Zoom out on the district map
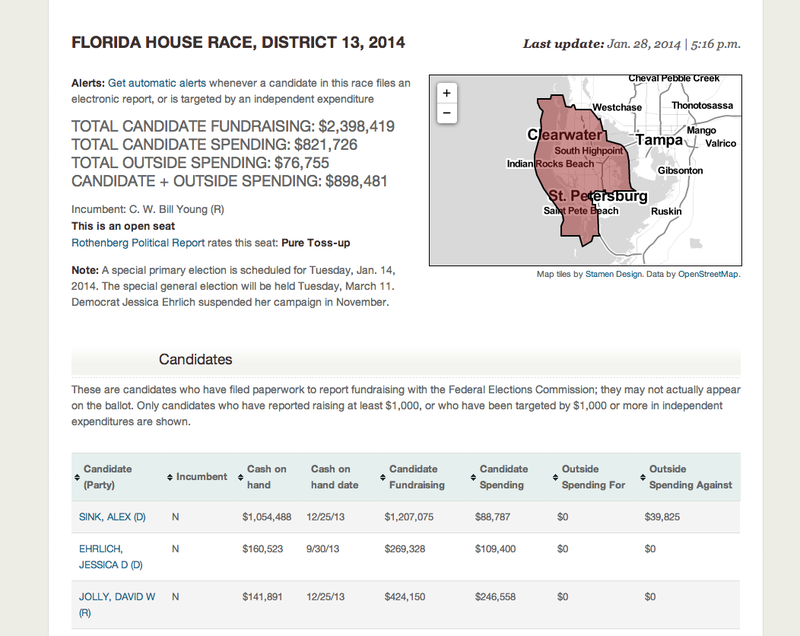This screenshot has width=800, height=636. tap(446, 113)
